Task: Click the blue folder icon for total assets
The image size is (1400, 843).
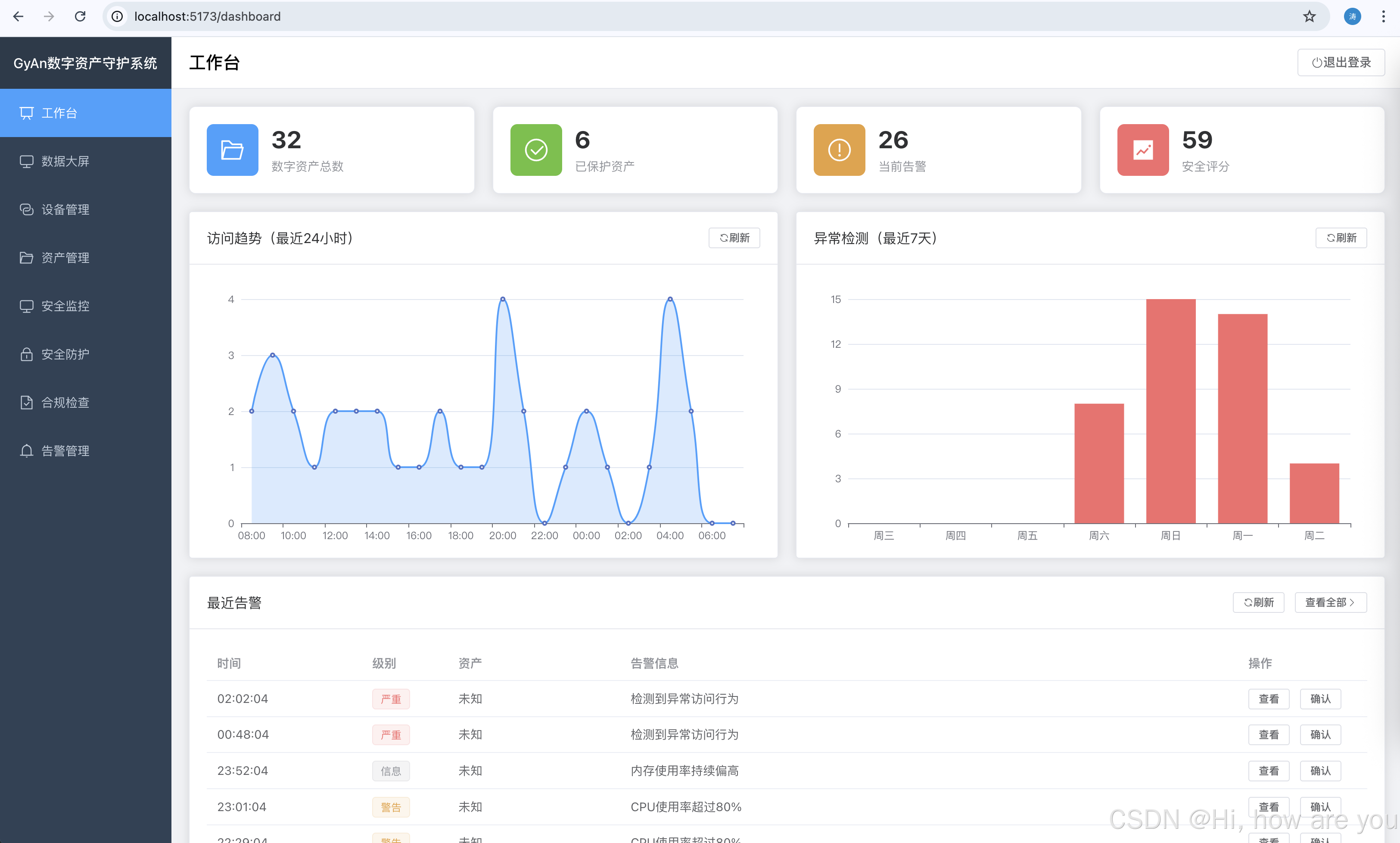Action: pyautogui.click(x=232, y=150)
